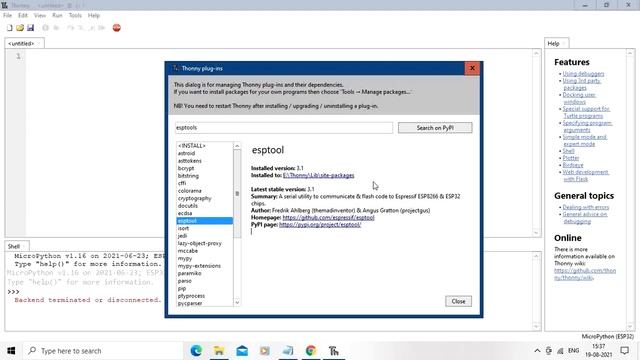Open the esptool GitHub homepage link

tap(328, 218)
